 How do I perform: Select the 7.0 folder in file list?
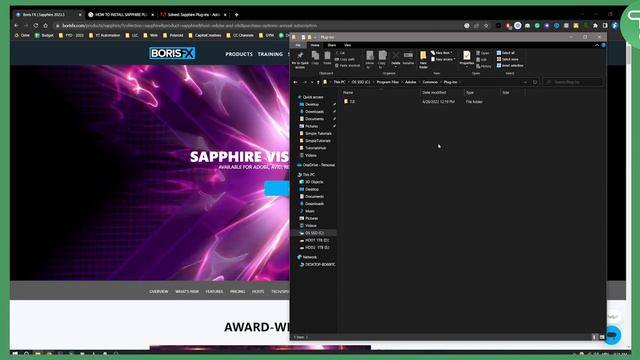tap(349, 102)
